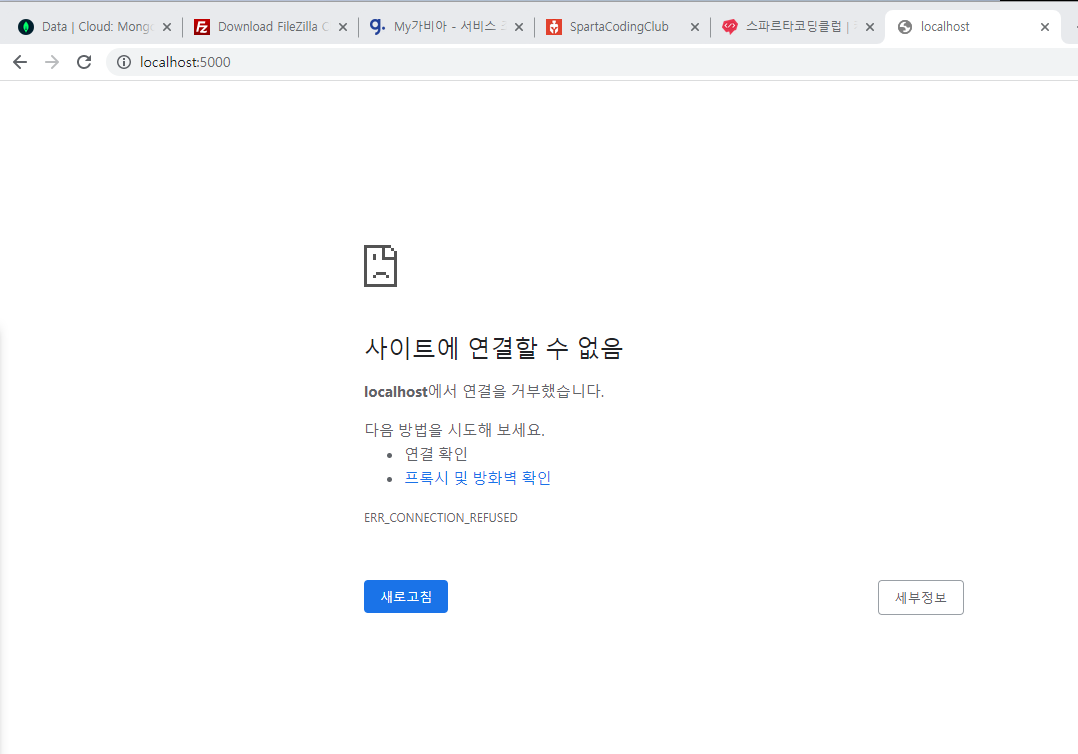This screenshot has height=754, width=1078.
Task: Click the FileZilla favicon
Action: click(x=201, y=27)
